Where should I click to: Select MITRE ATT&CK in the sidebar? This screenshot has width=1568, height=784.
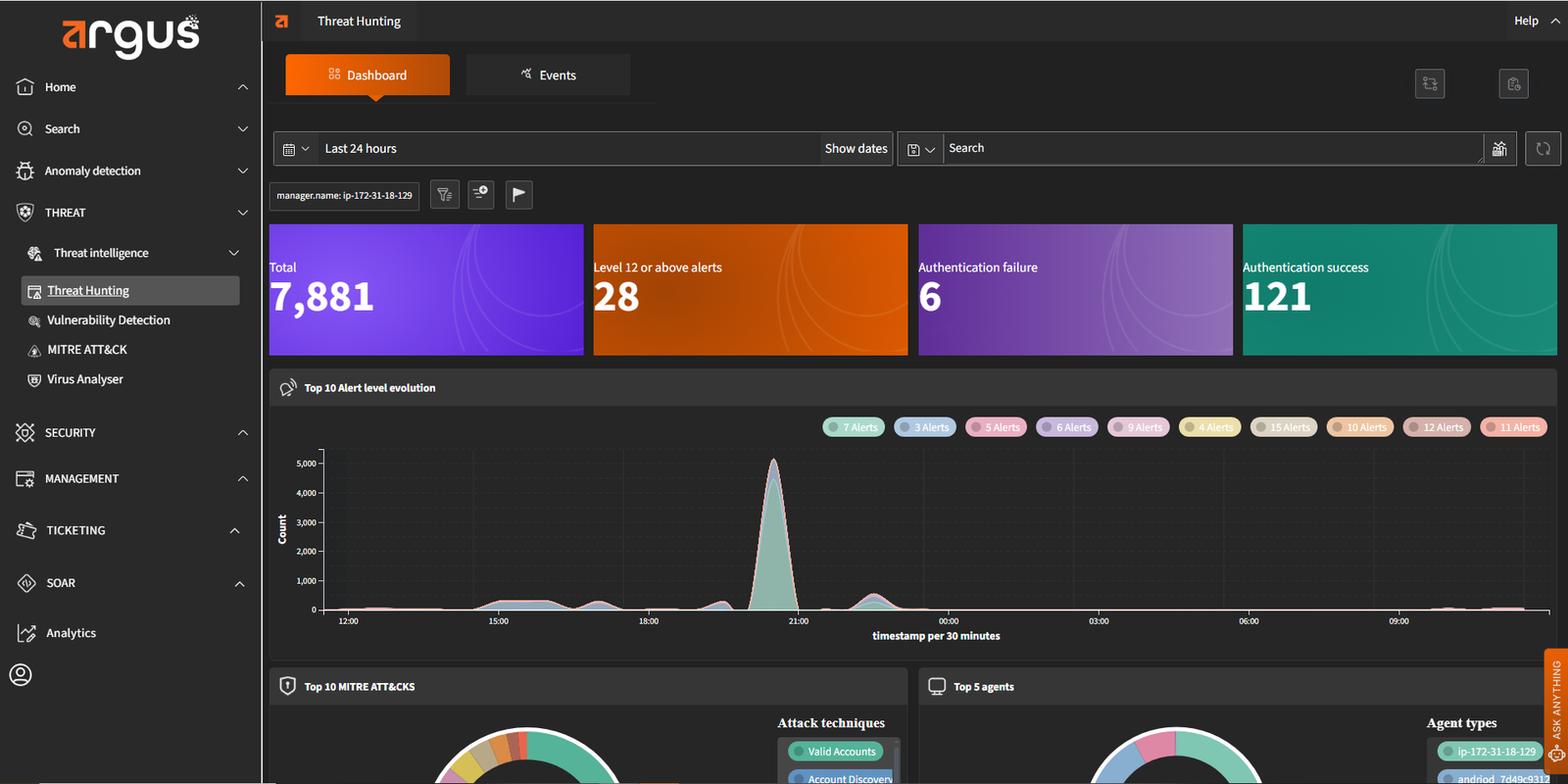click(87, 350)
